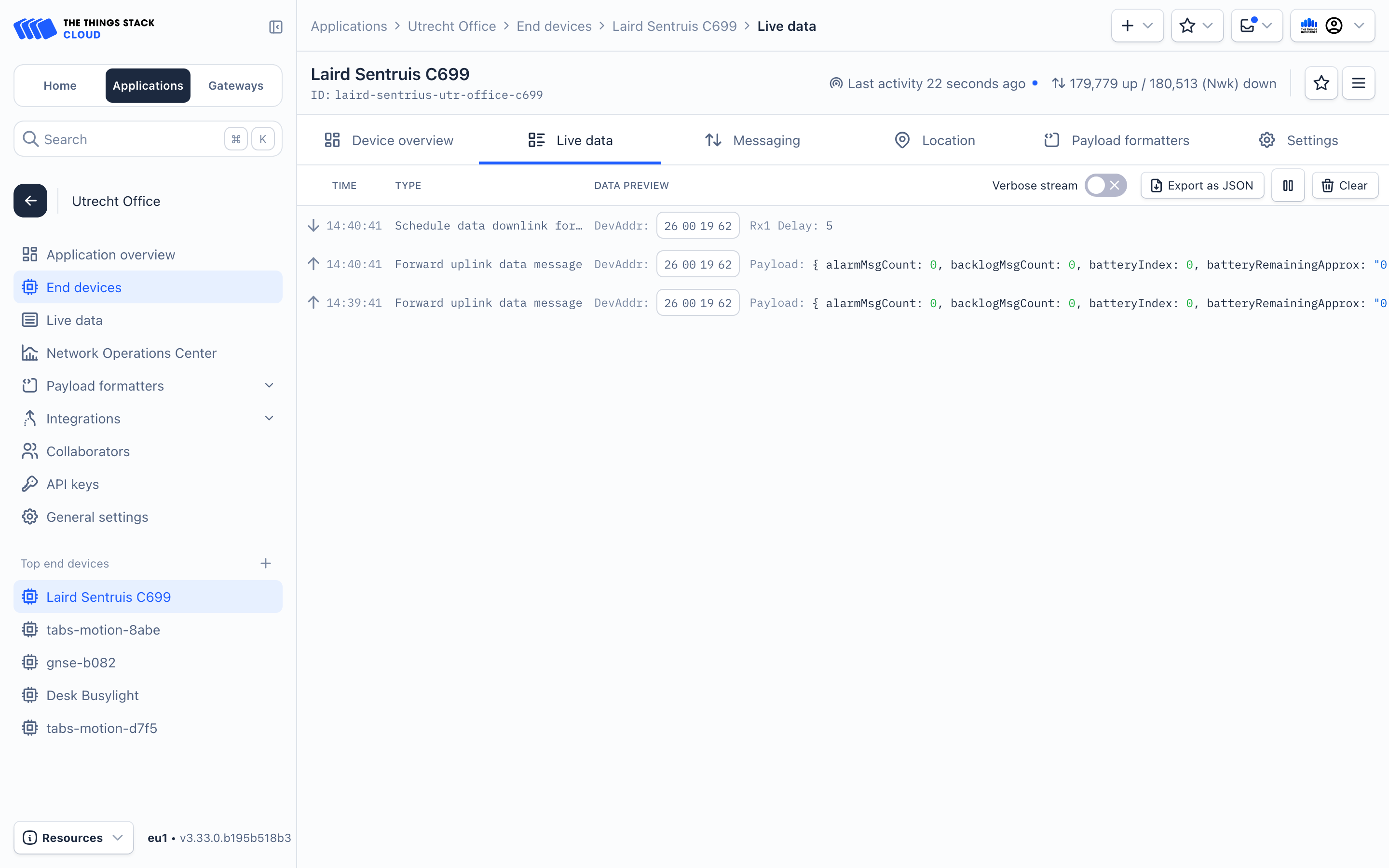The height and width of the screenshot is (868, 1389).
Task: Open the bookmarks star dropdown
Action: (x=1197, y=26)
